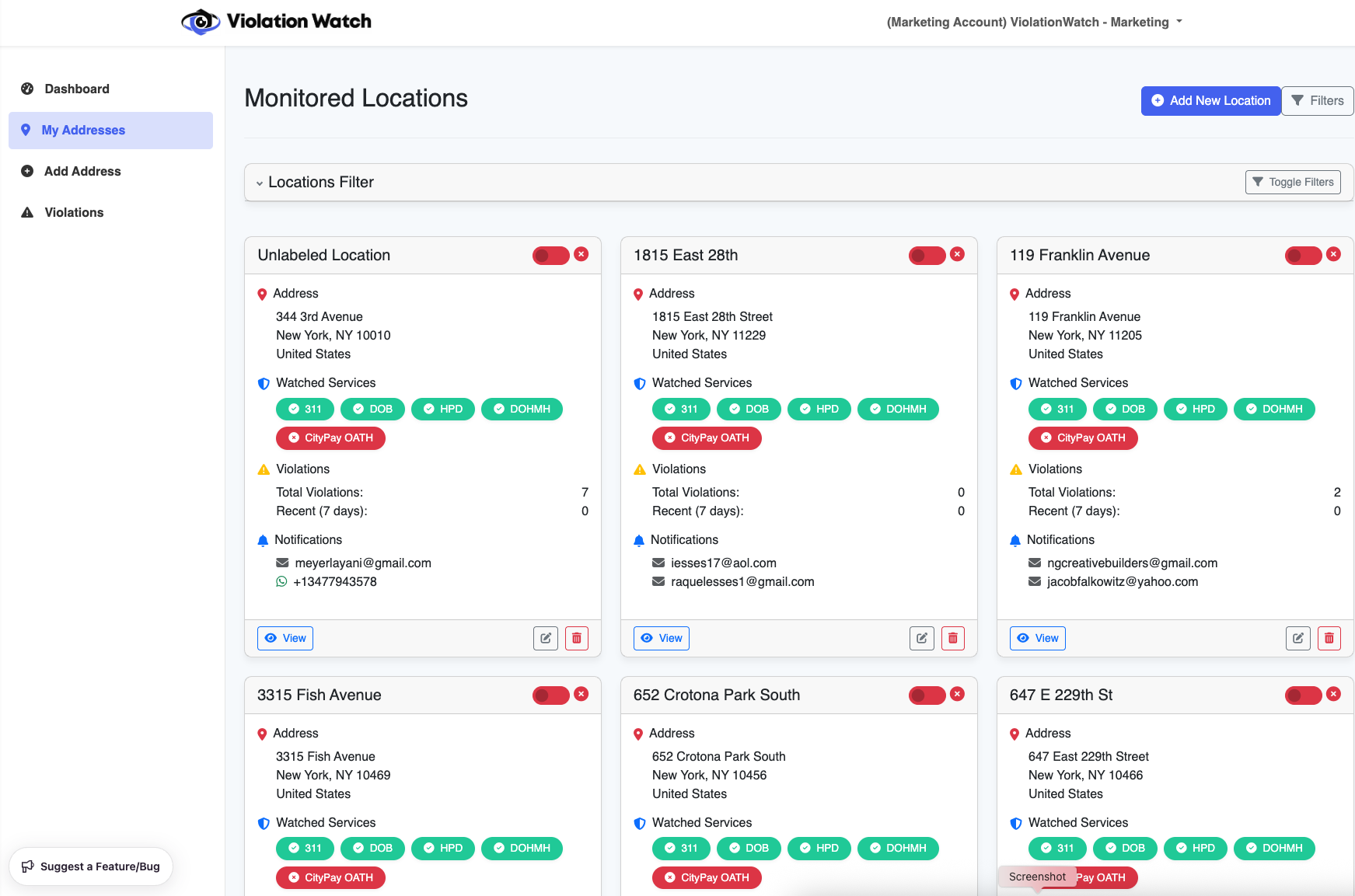Click the CityPay OATH badge on Unlabeled Location
1355x896 pixels.
[330, 438]
